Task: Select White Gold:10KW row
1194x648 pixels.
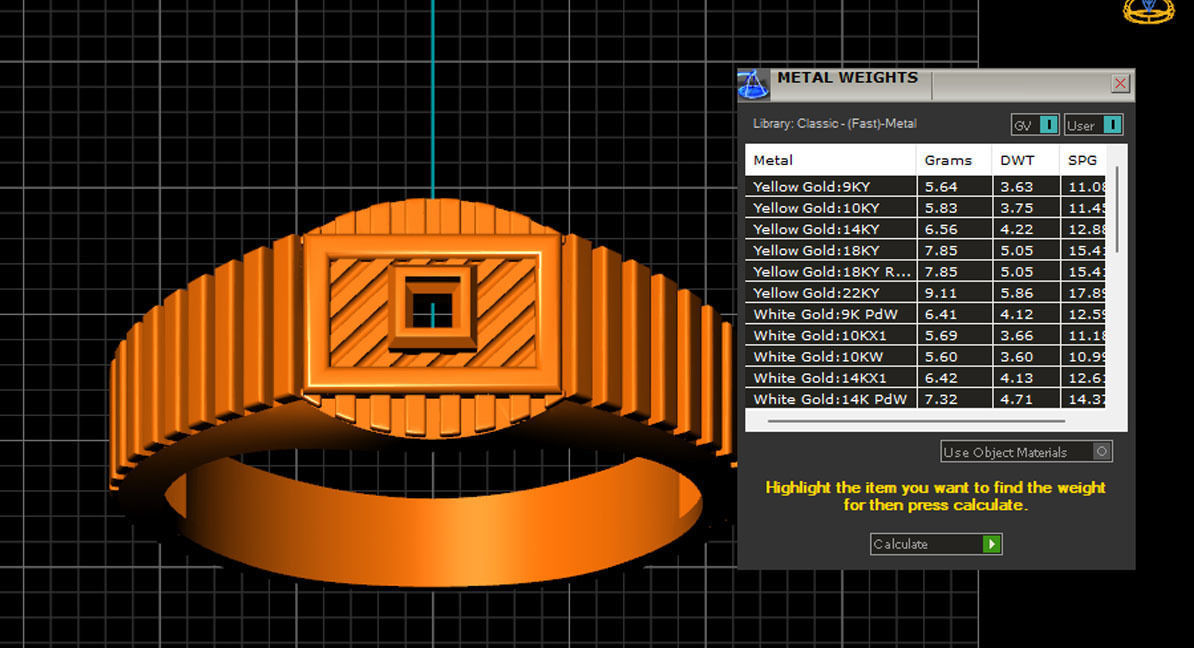Action: pyautogui.click(x=925, y=357)
